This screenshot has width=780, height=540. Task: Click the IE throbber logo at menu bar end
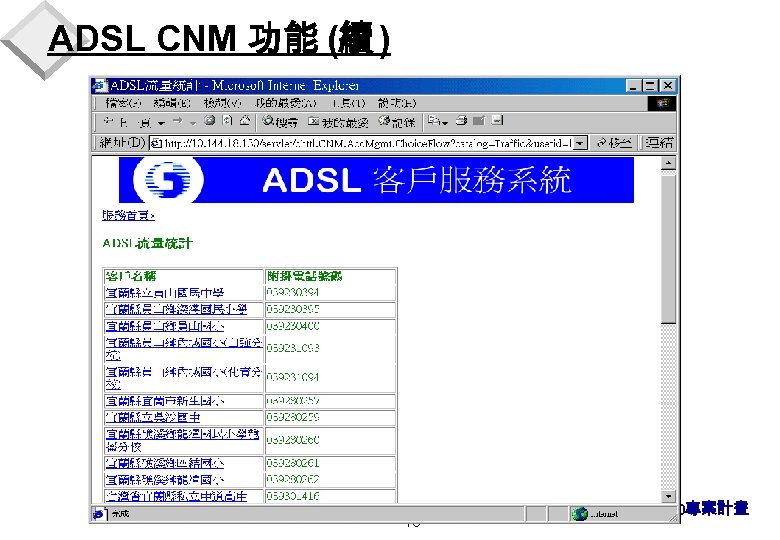(662, 103)
